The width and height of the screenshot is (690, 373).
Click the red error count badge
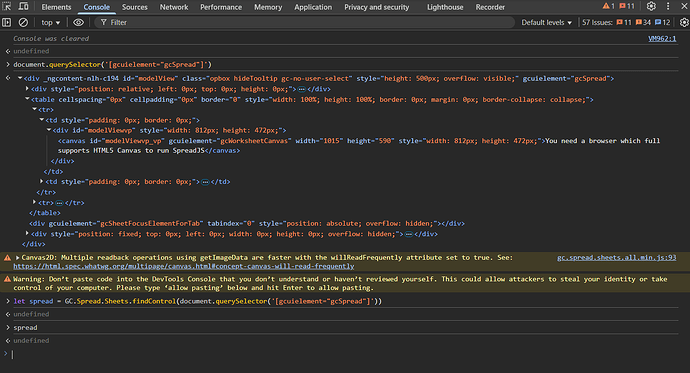[x=627, y=7]
